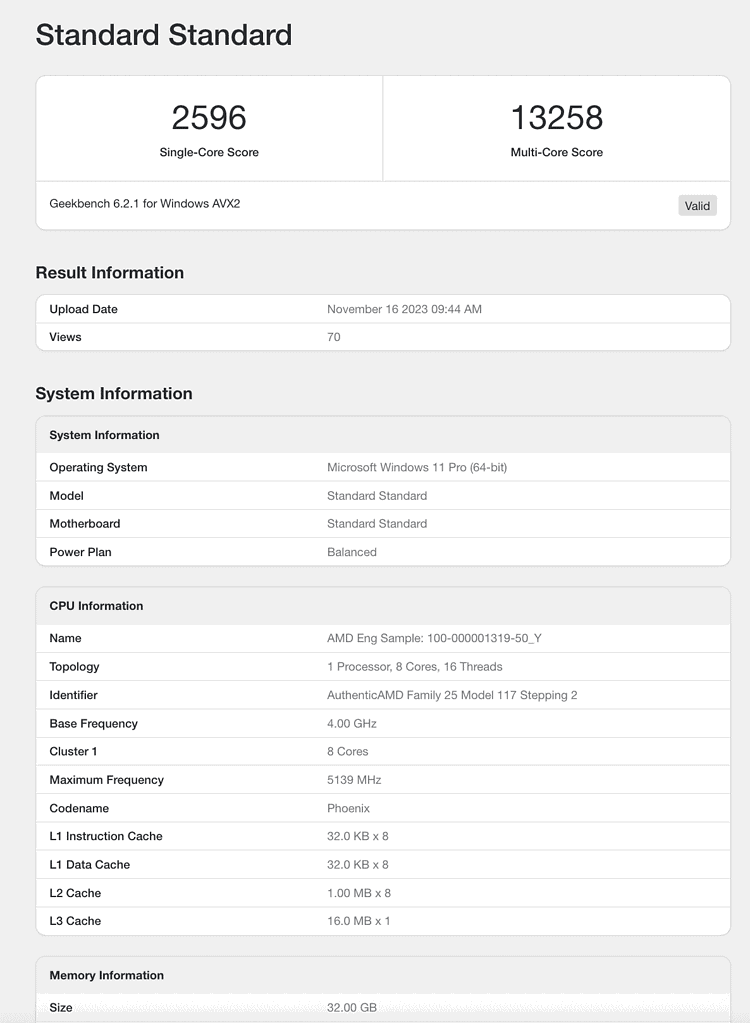Click L1 Data Cache value 32.0 KB x 8
Viewport: 750px width, 1023px height.
(357, 865)
